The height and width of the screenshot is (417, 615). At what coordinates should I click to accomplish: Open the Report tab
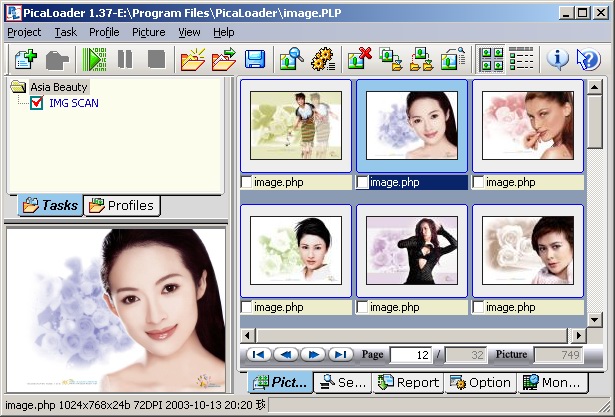[x=408, y=382]
